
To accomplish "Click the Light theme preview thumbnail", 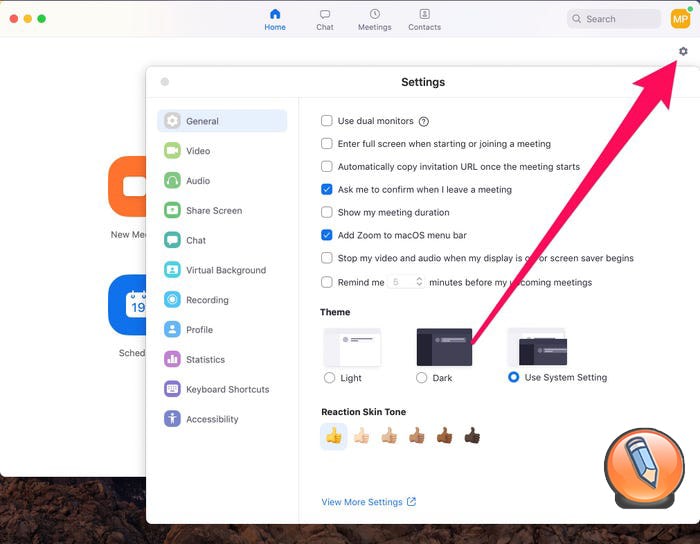I will [352, 347].
